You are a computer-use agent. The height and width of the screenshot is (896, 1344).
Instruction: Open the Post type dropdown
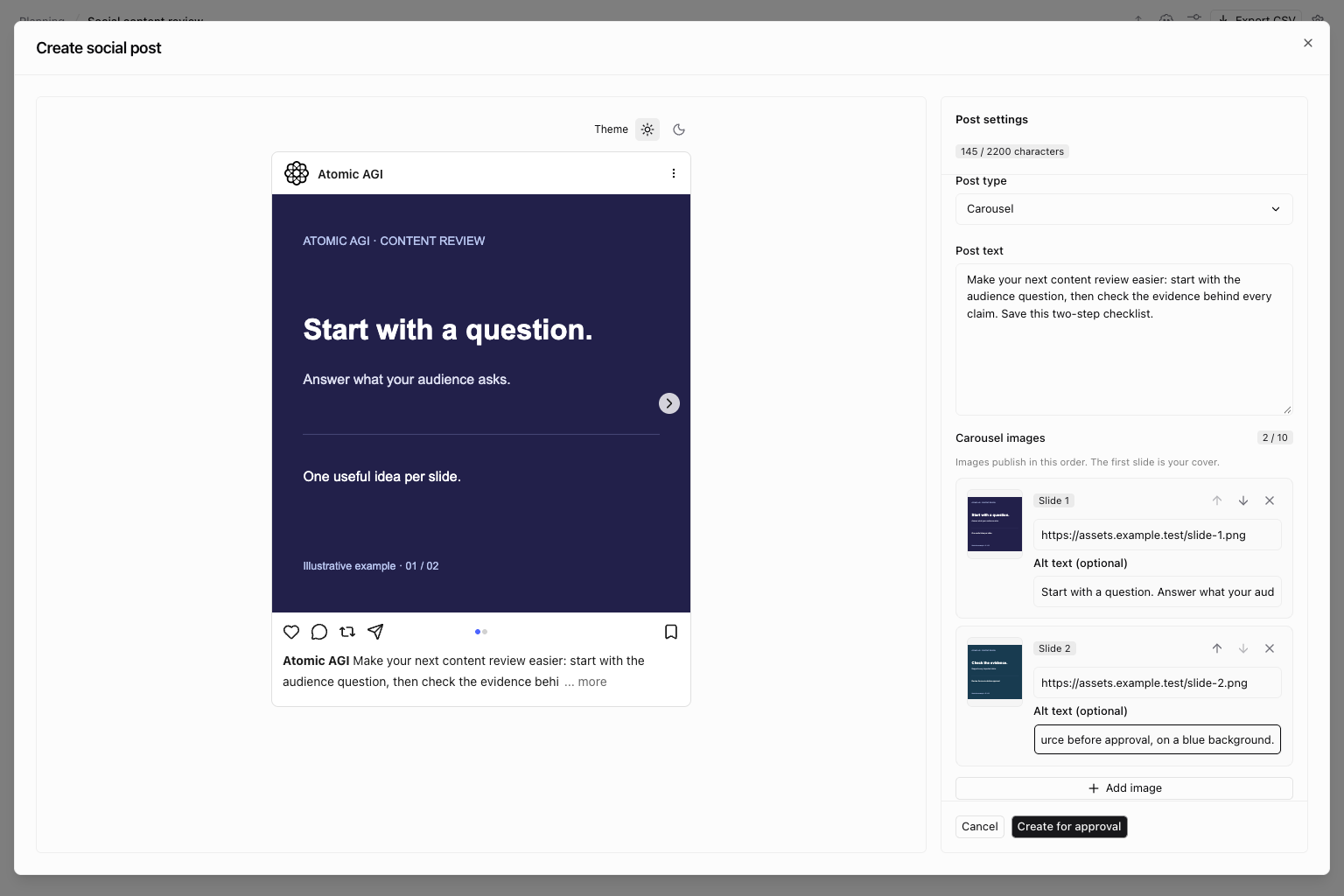pyautogui.click(x=1124, y=209)
